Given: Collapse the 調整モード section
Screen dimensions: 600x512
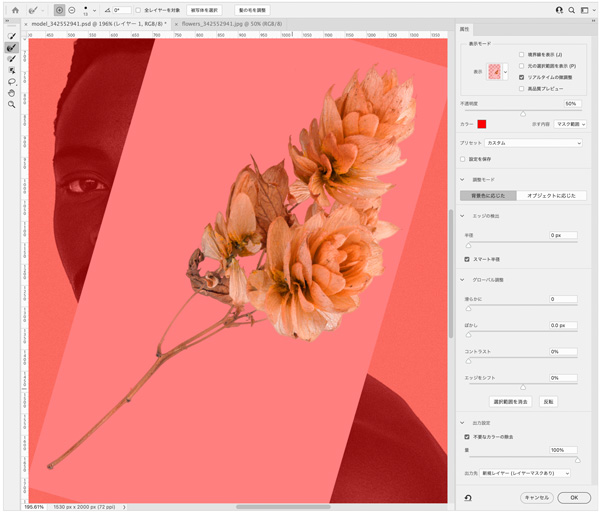Looking at the screenshot, I should click(462, 179).
